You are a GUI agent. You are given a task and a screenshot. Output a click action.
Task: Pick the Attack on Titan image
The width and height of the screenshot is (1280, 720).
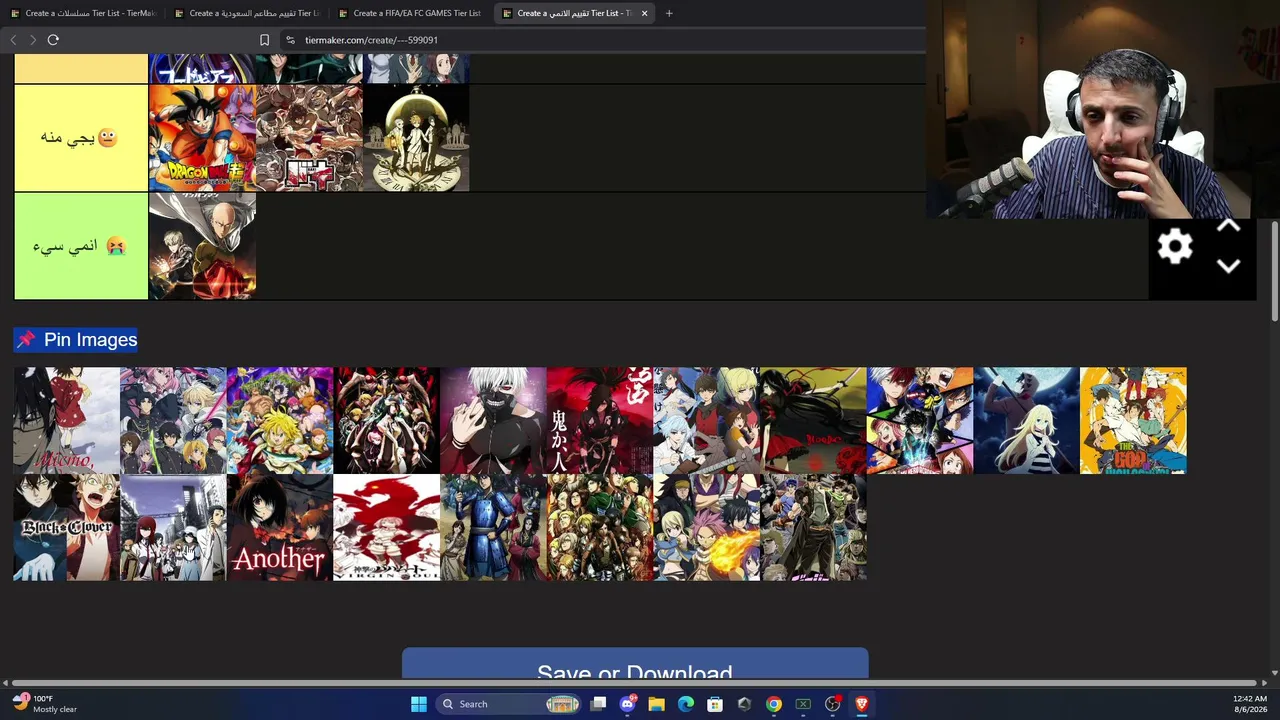[x=600, y=527]
